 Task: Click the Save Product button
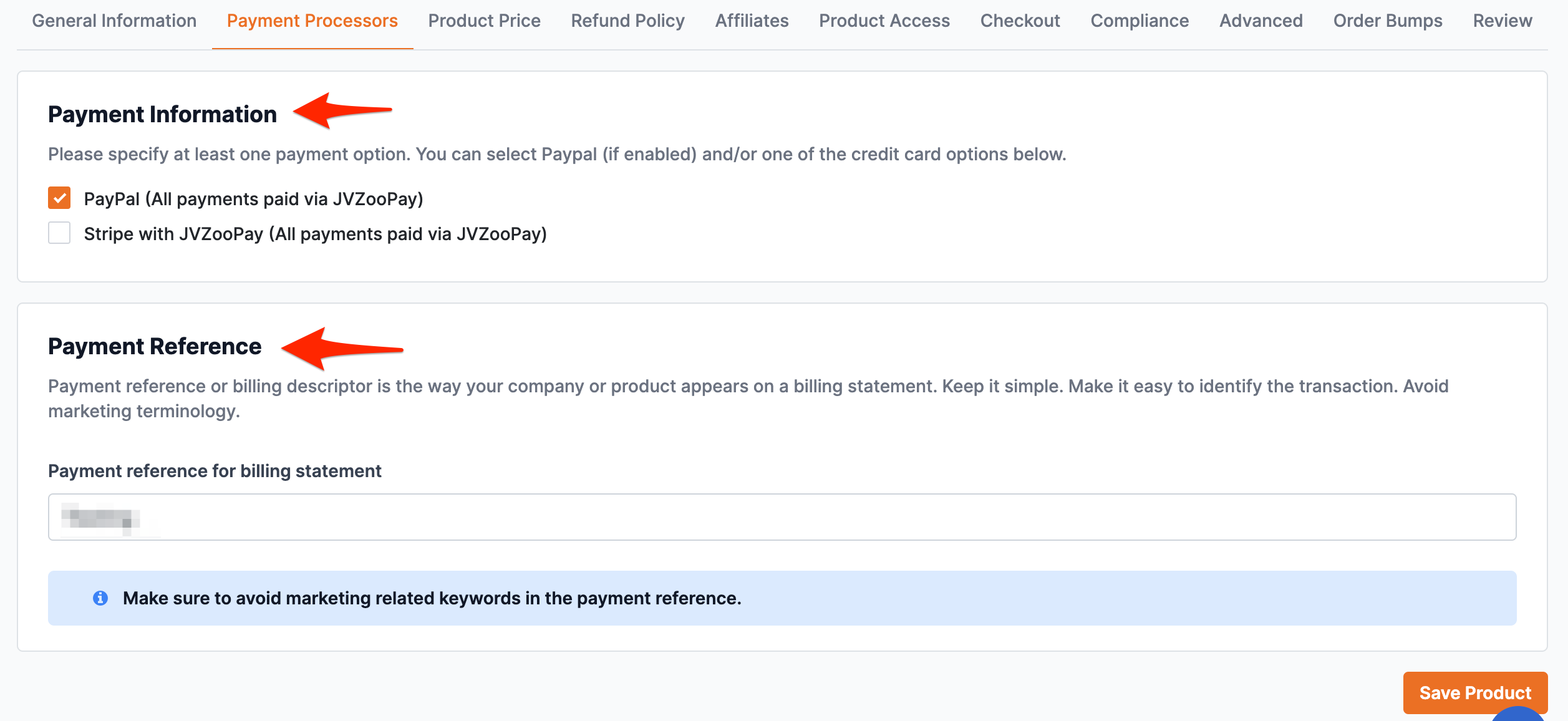[x=1475, y=692]
